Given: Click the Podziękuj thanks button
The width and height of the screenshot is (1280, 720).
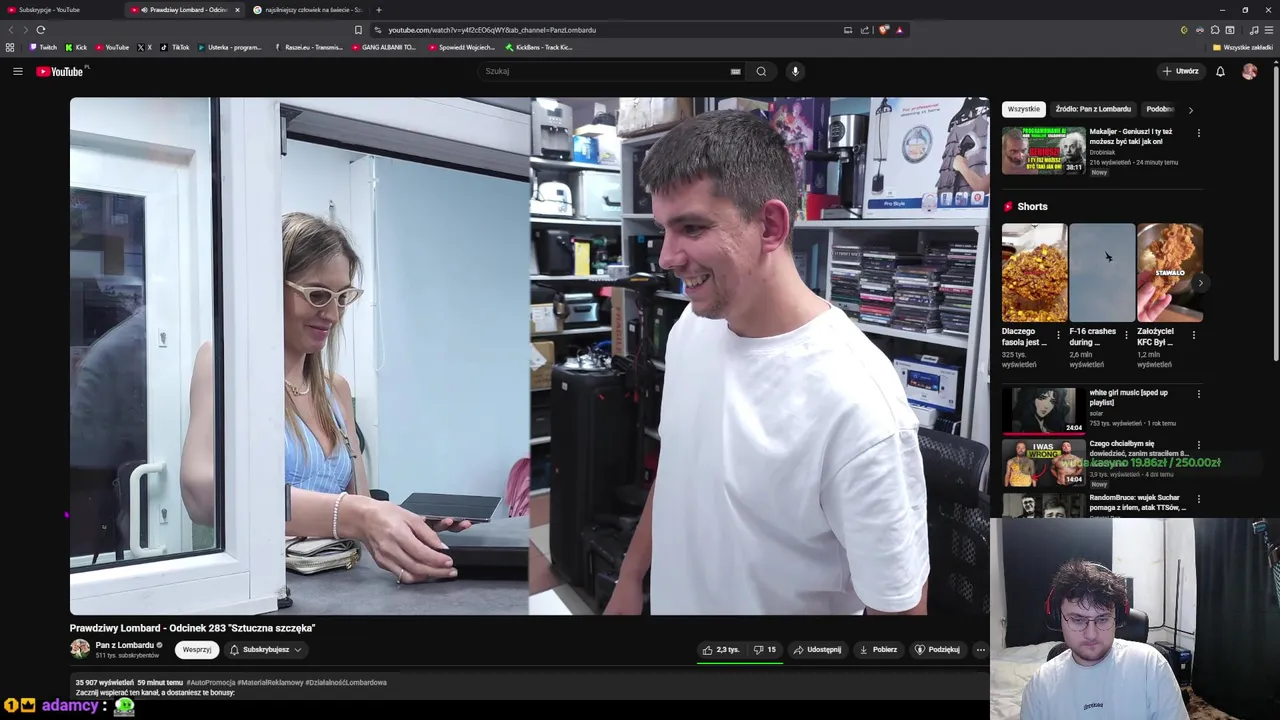Looking at the screenshot, I should [x=937, y=649].
